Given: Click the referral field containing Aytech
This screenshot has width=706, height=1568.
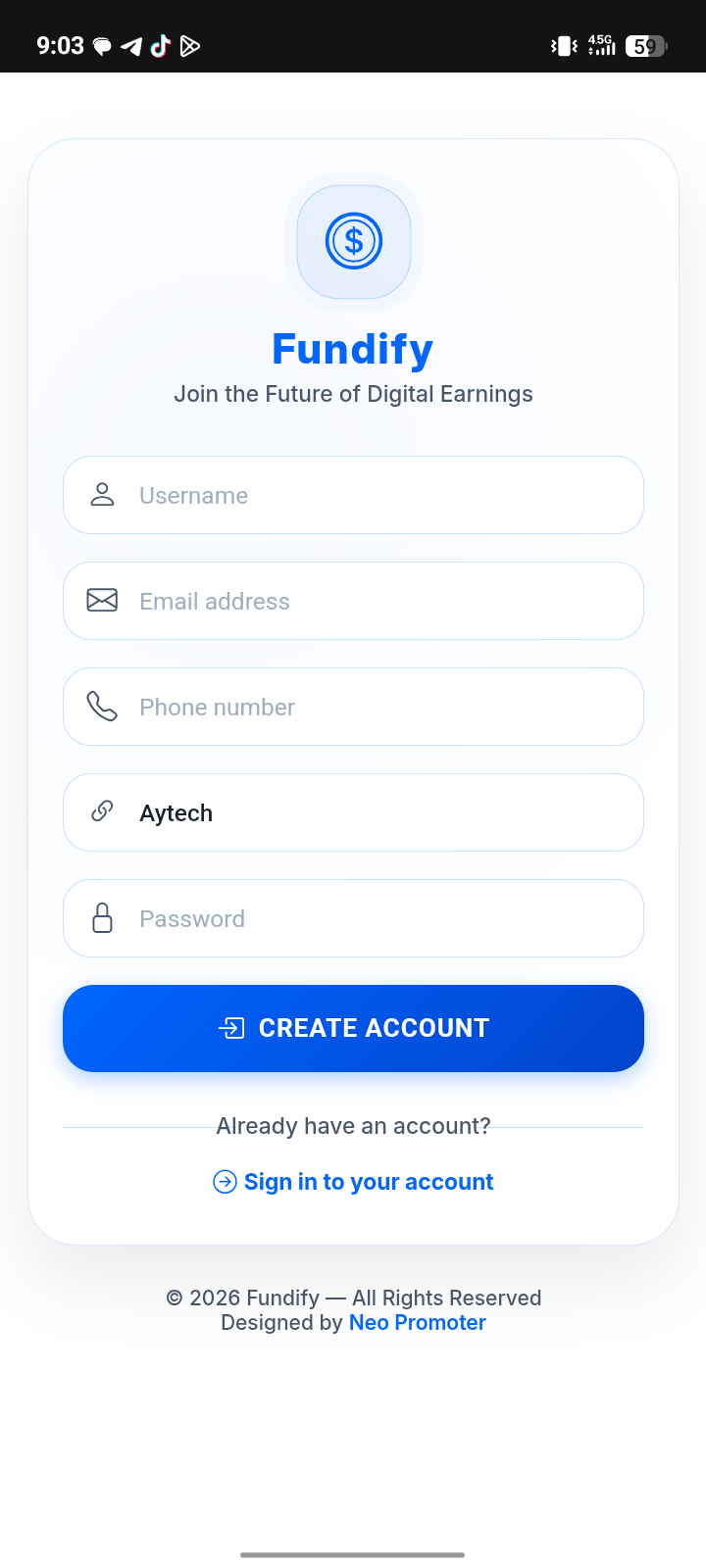Looking at the screenshot, I should [x=373, y=812].
